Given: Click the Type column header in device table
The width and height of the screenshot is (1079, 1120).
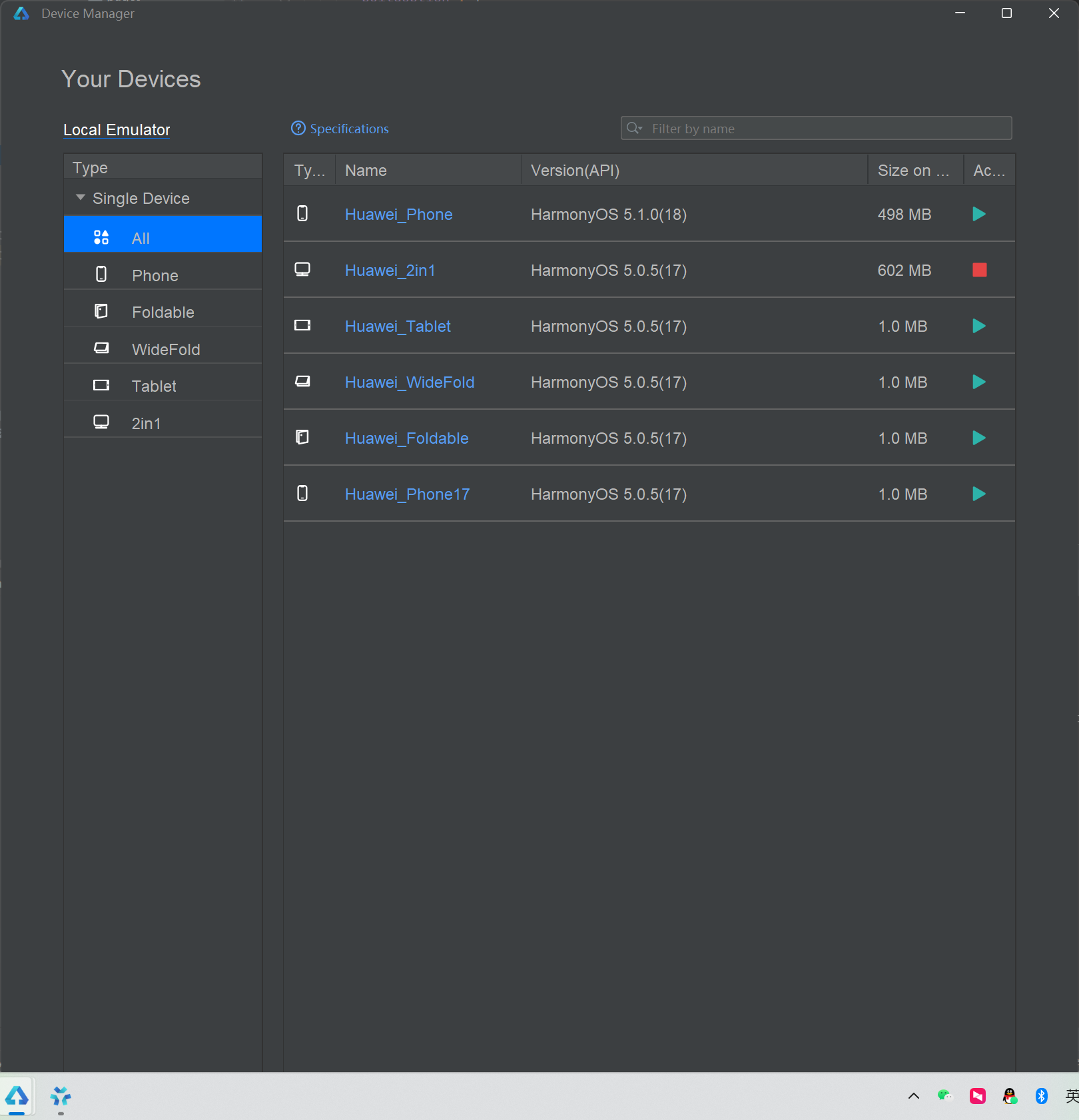Looking at the screenshot, I should tap(309, 171).
